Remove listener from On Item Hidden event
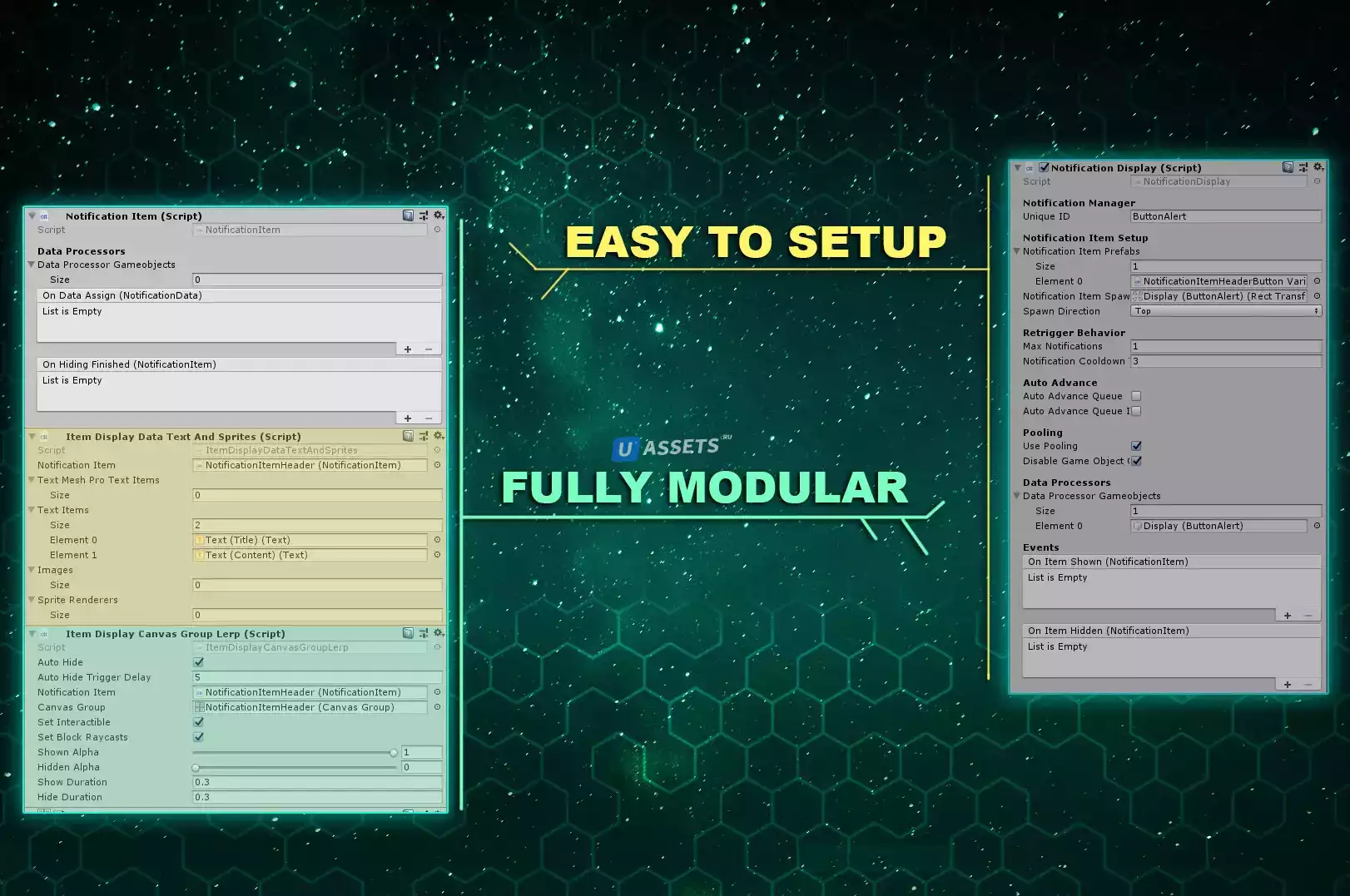Viewport: 1350px width, 896px height. (x=1308, y=685)
